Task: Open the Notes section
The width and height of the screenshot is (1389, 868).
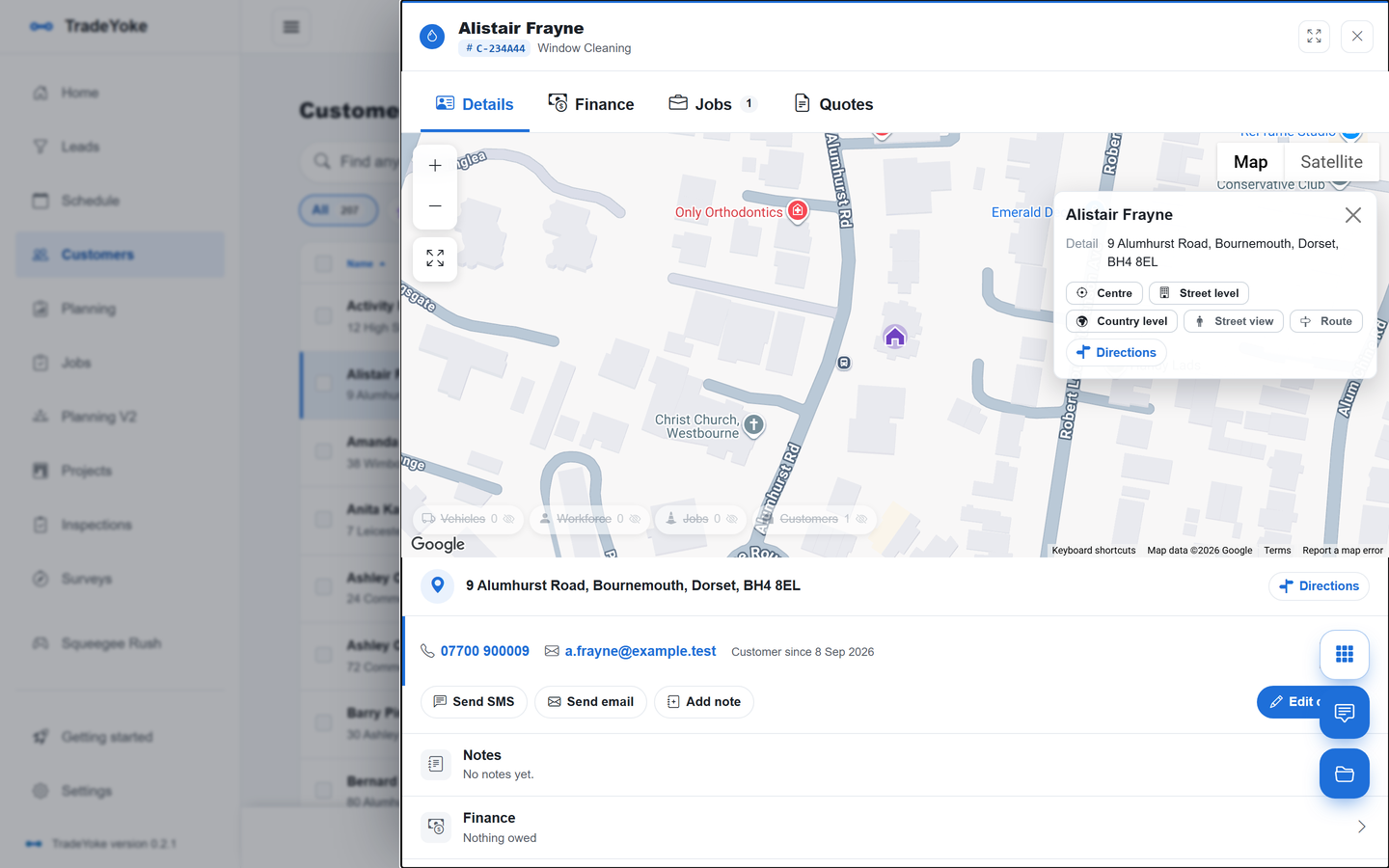Action: (895, 765)
